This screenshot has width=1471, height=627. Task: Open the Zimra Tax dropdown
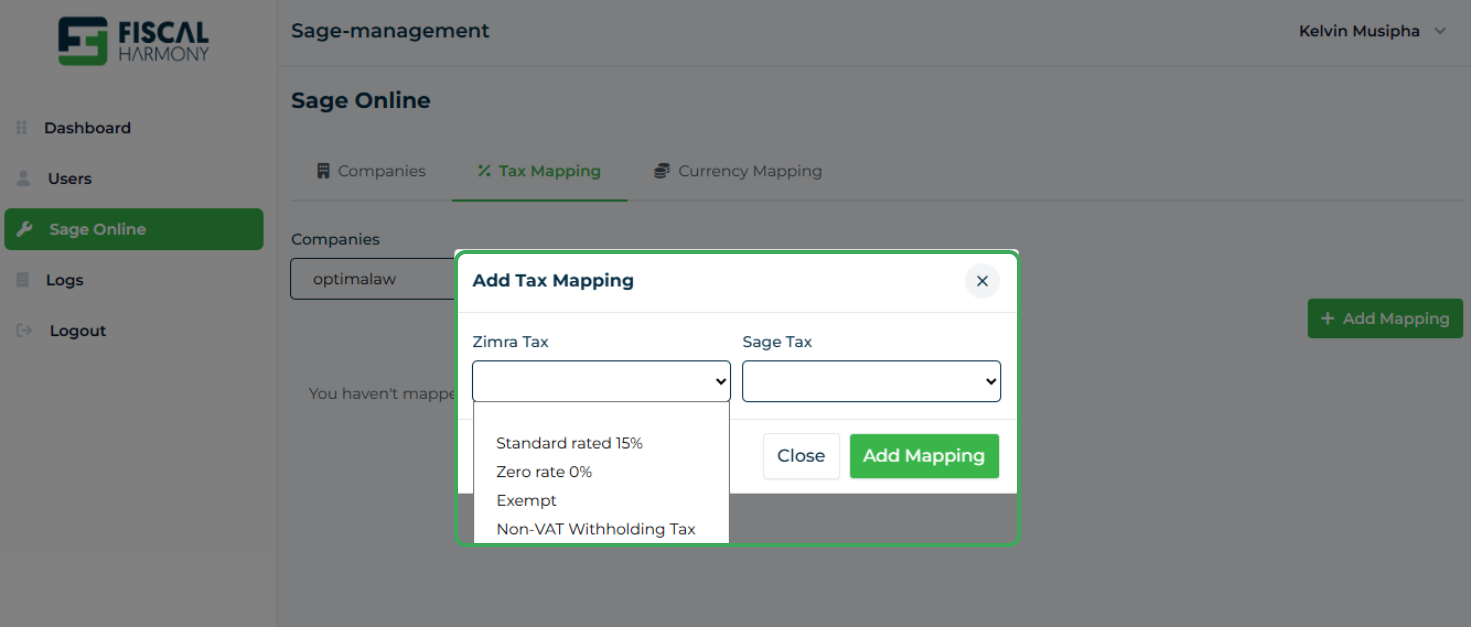pos(601,381)
